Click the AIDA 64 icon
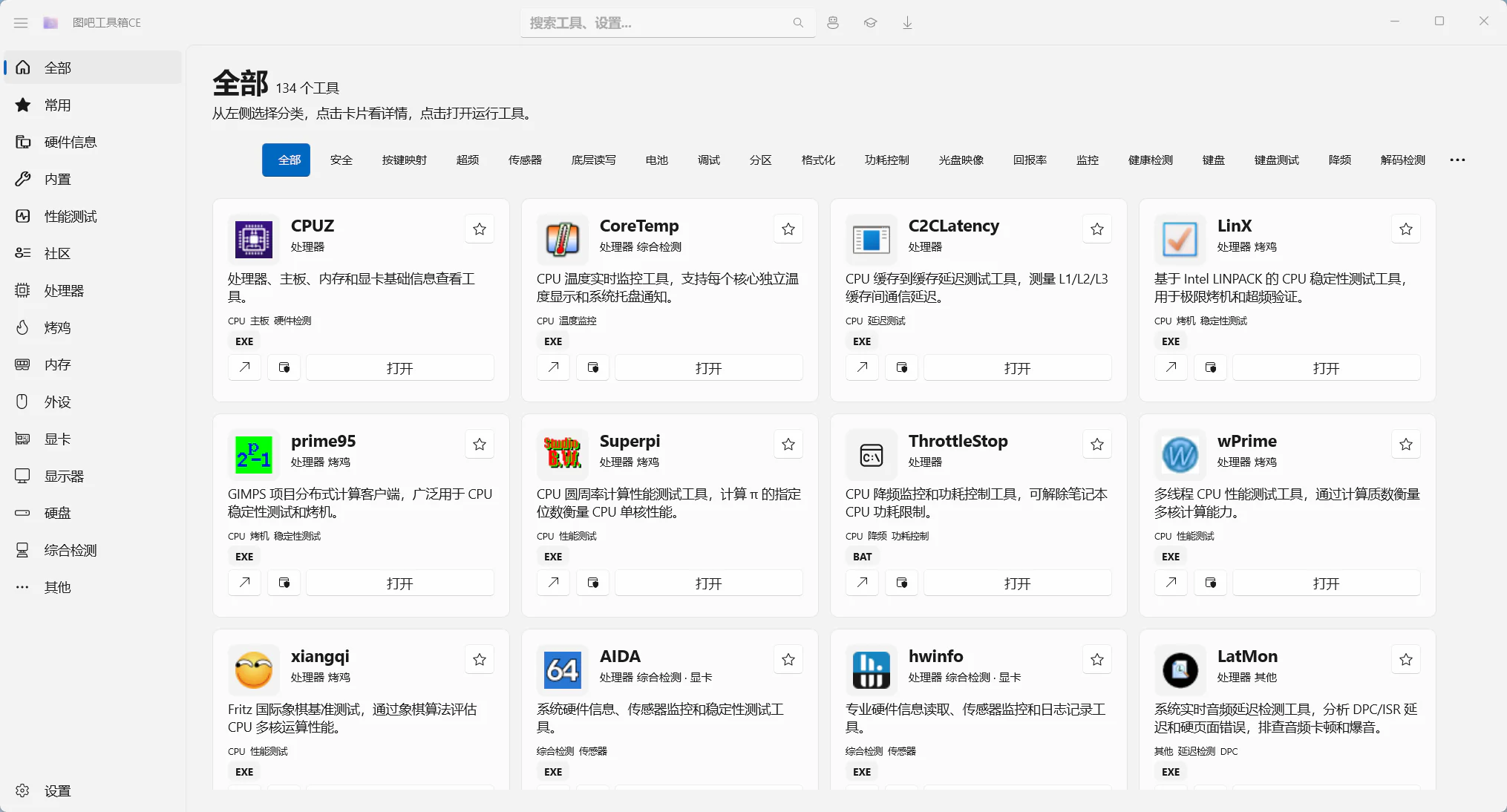 (x=563, y=670)
